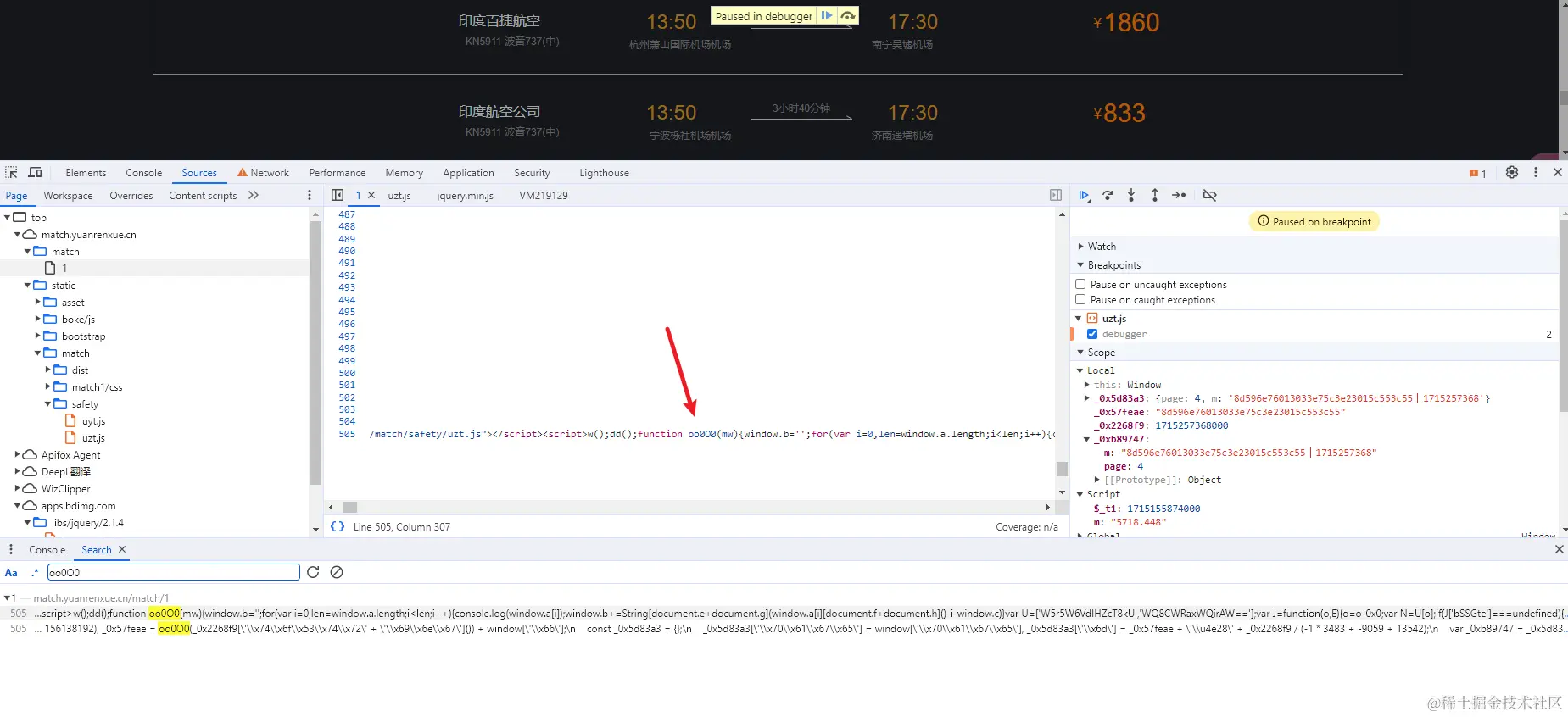The width and height of the screenshot is (1568, 717).
Task: Expand the _0x5d83a3 object
Action: point(1086,397)
